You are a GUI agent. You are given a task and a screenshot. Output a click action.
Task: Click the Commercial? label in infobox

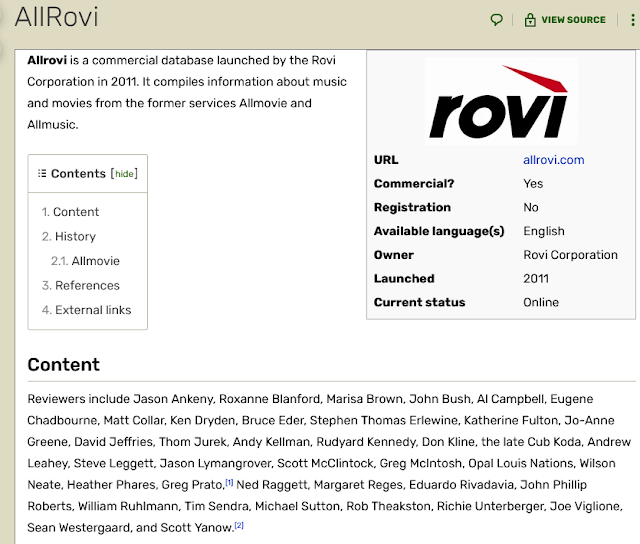[x=414, y=184]
